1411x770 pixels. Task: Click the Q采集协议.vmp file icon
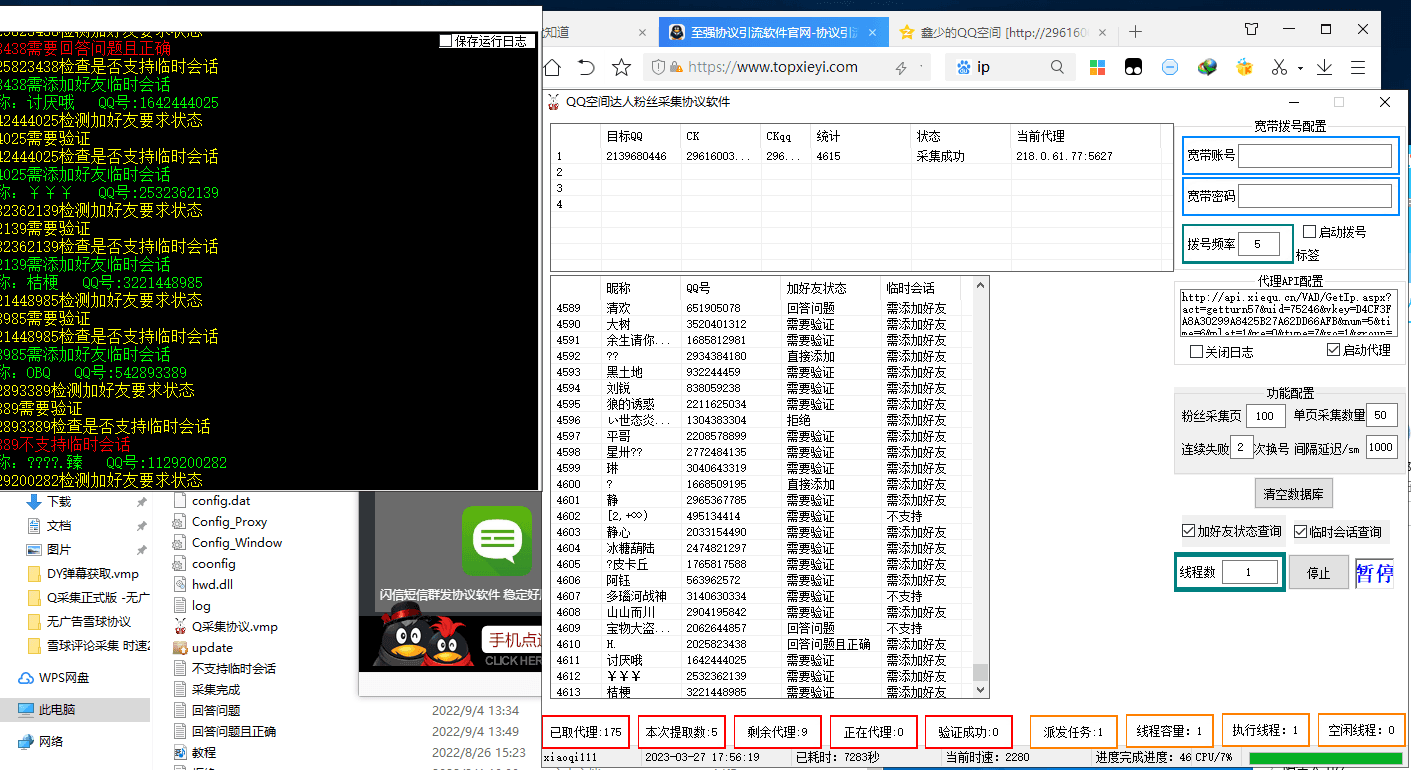180,627
